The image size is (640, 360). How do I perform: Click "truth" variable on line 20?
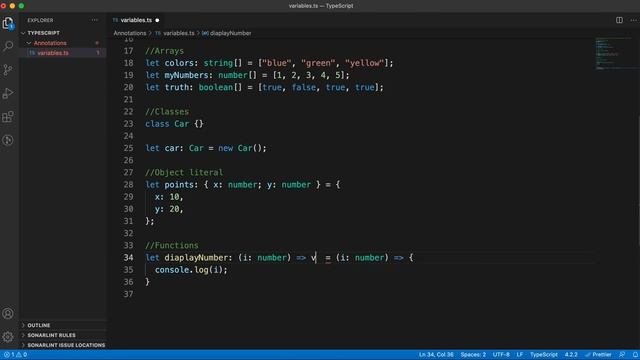pos(176,87)
